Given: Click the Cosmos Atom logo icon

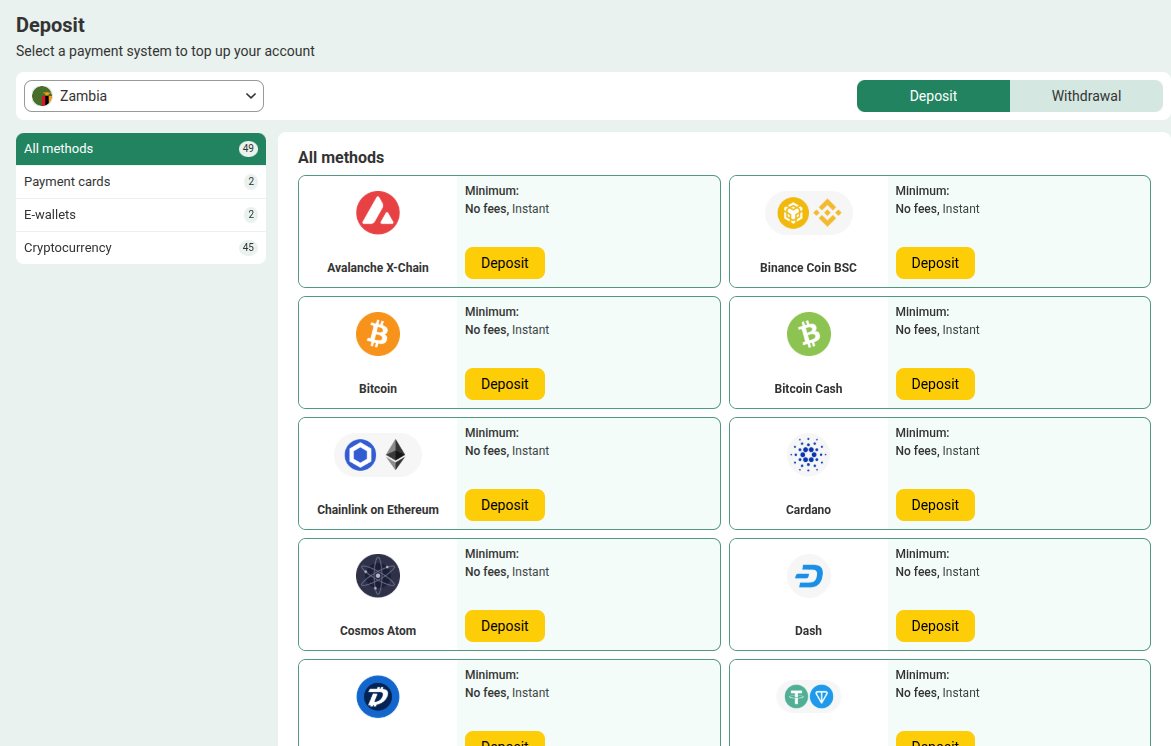Looking at the screenshot, I should (x=378, y=576).
